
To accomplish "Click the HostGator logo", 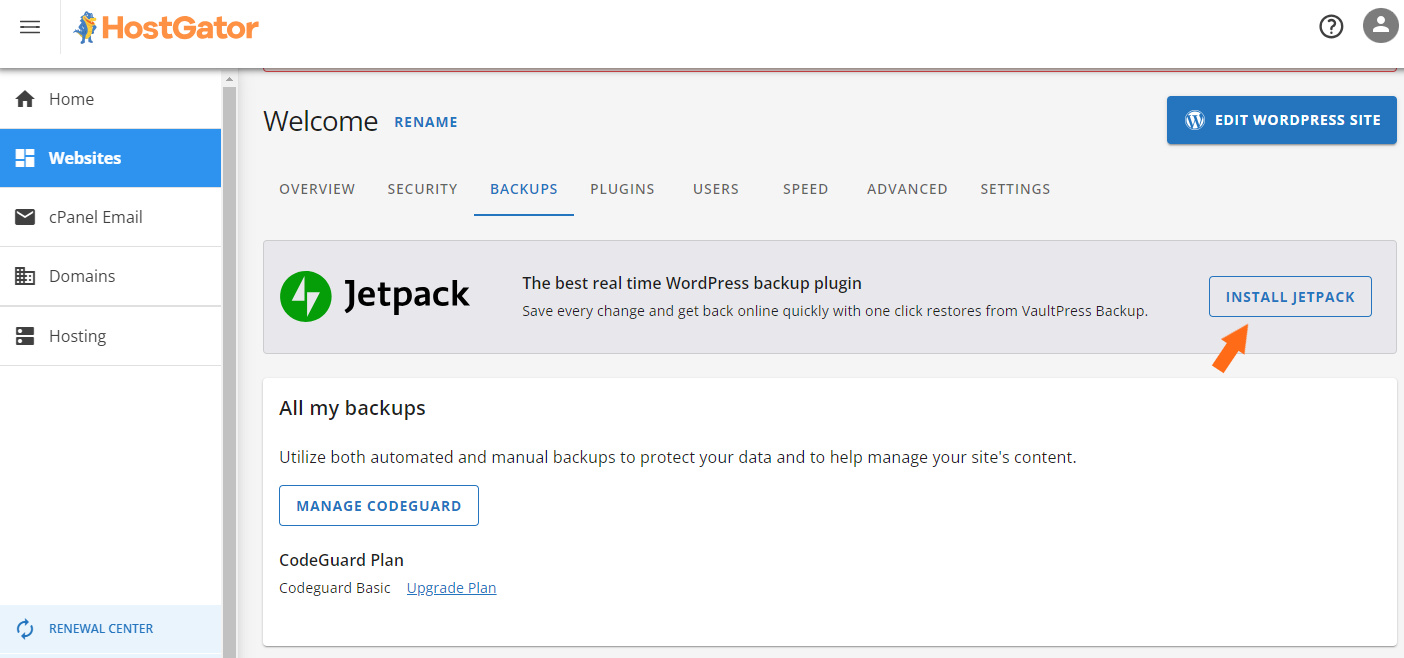I will 165,27.
